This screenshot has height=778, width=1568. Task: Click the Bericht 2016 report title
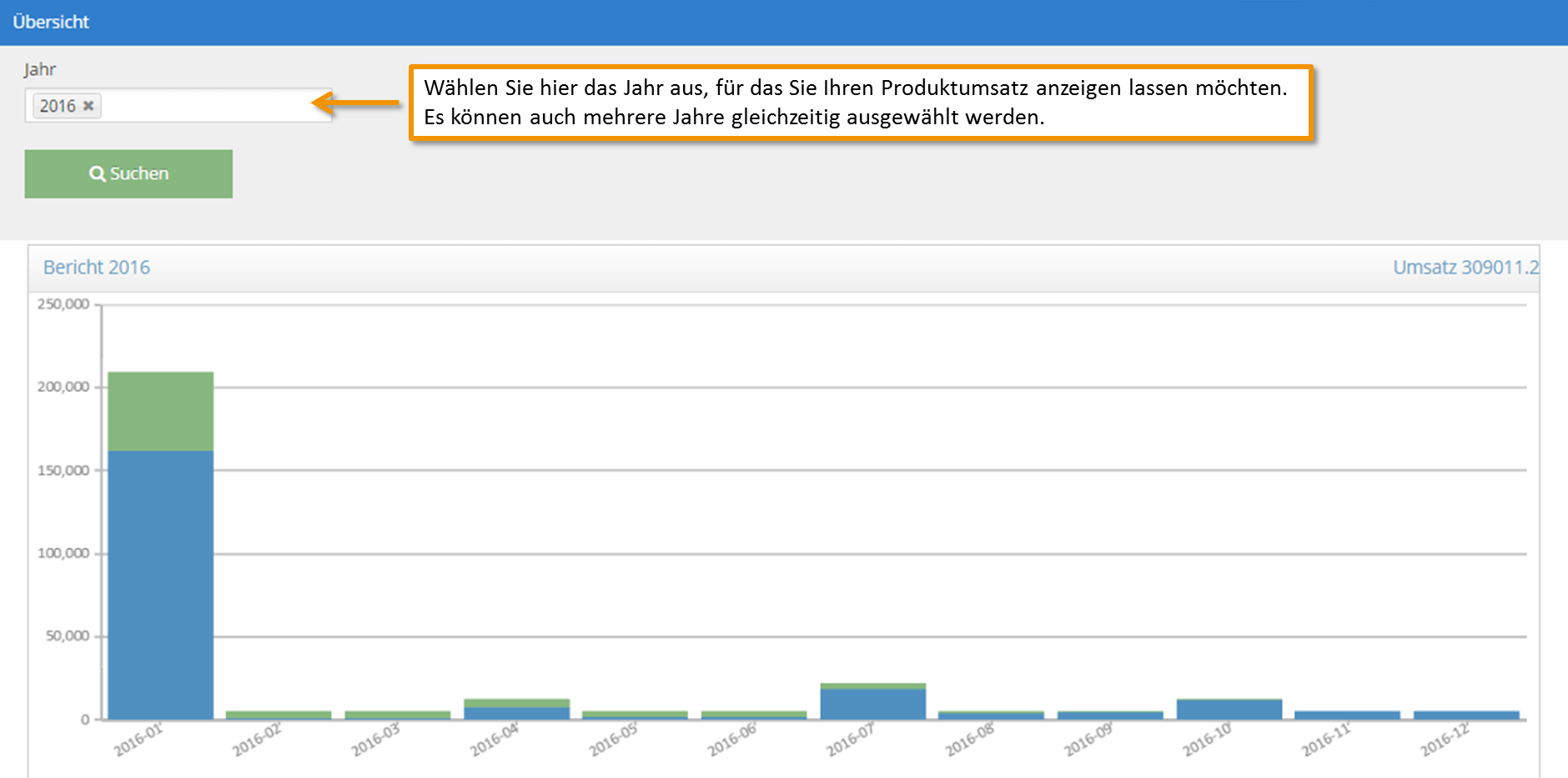97,268
